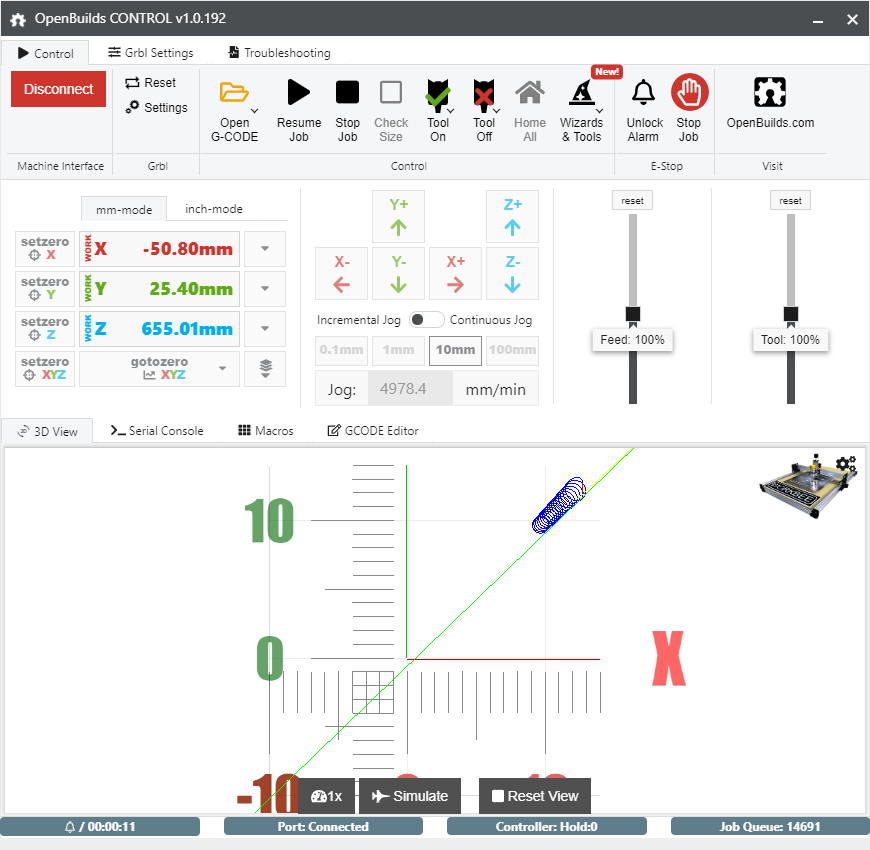
Task: Switch to the Serial Console tab
Action: pyautogui.click(x=157, y=431)
